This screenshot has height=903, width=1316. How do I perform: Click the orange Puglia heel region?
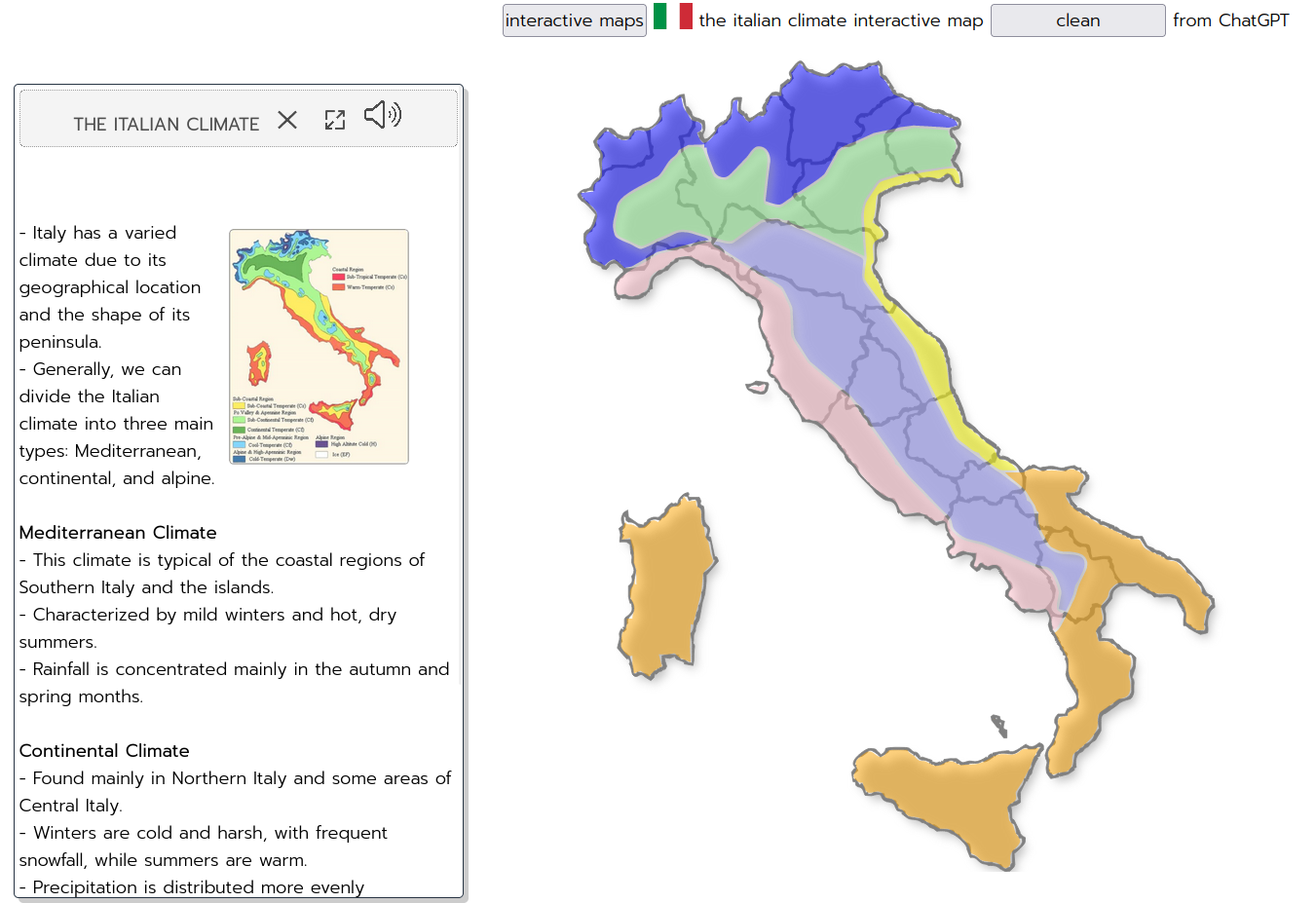(x=1120, y=546)
